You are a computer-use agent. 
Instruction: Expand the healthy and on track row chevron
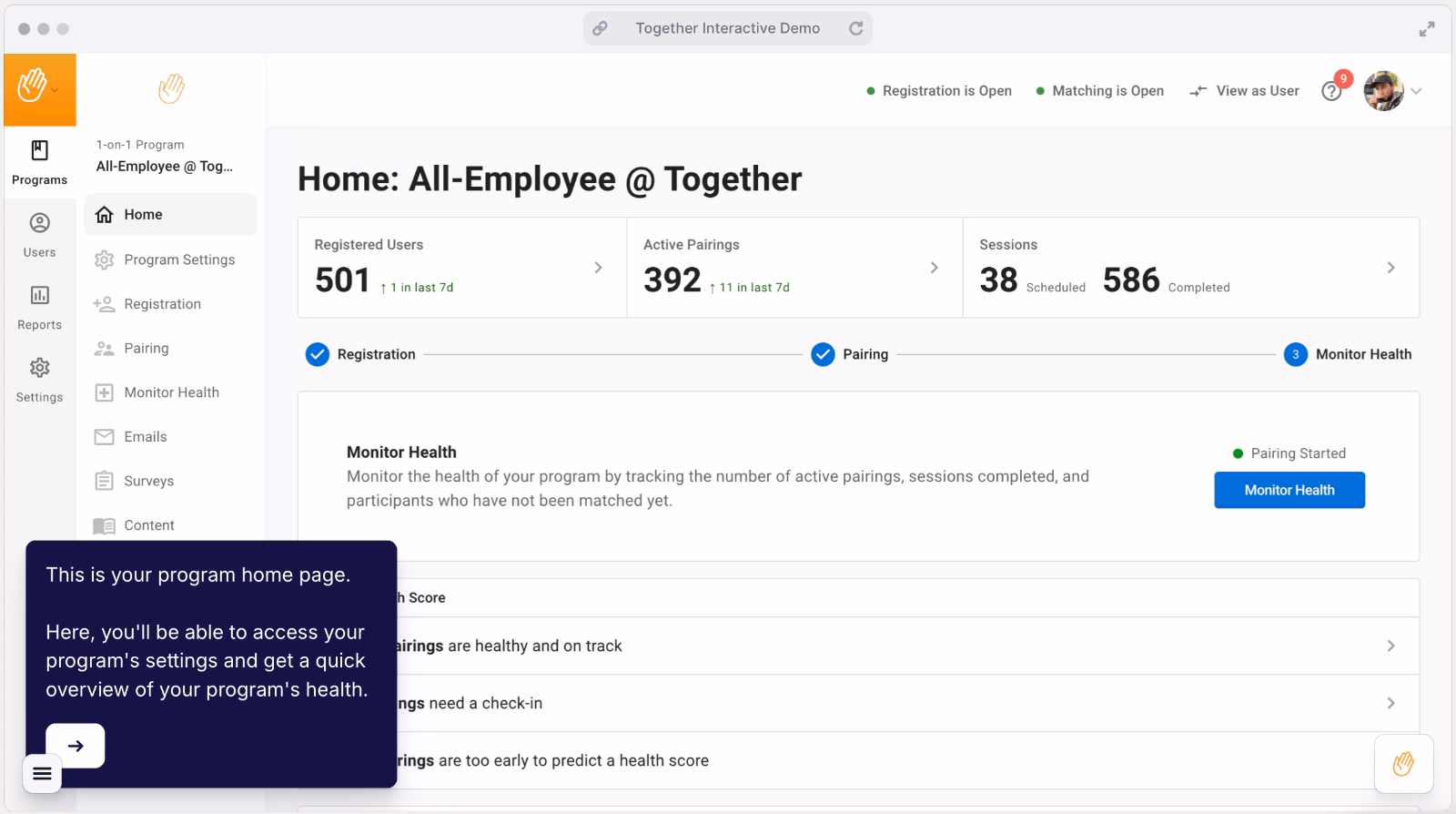[1390, 646]
